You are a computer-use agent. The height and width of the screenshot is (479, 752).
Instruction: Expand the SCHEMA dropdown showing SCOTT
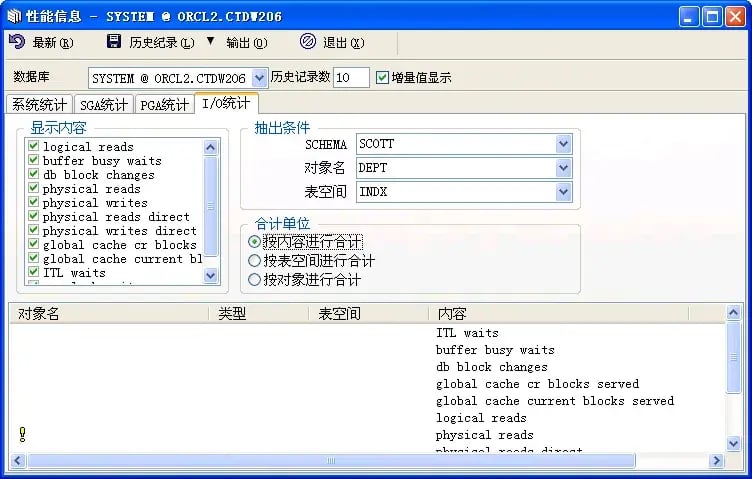[x=563, y=144]
